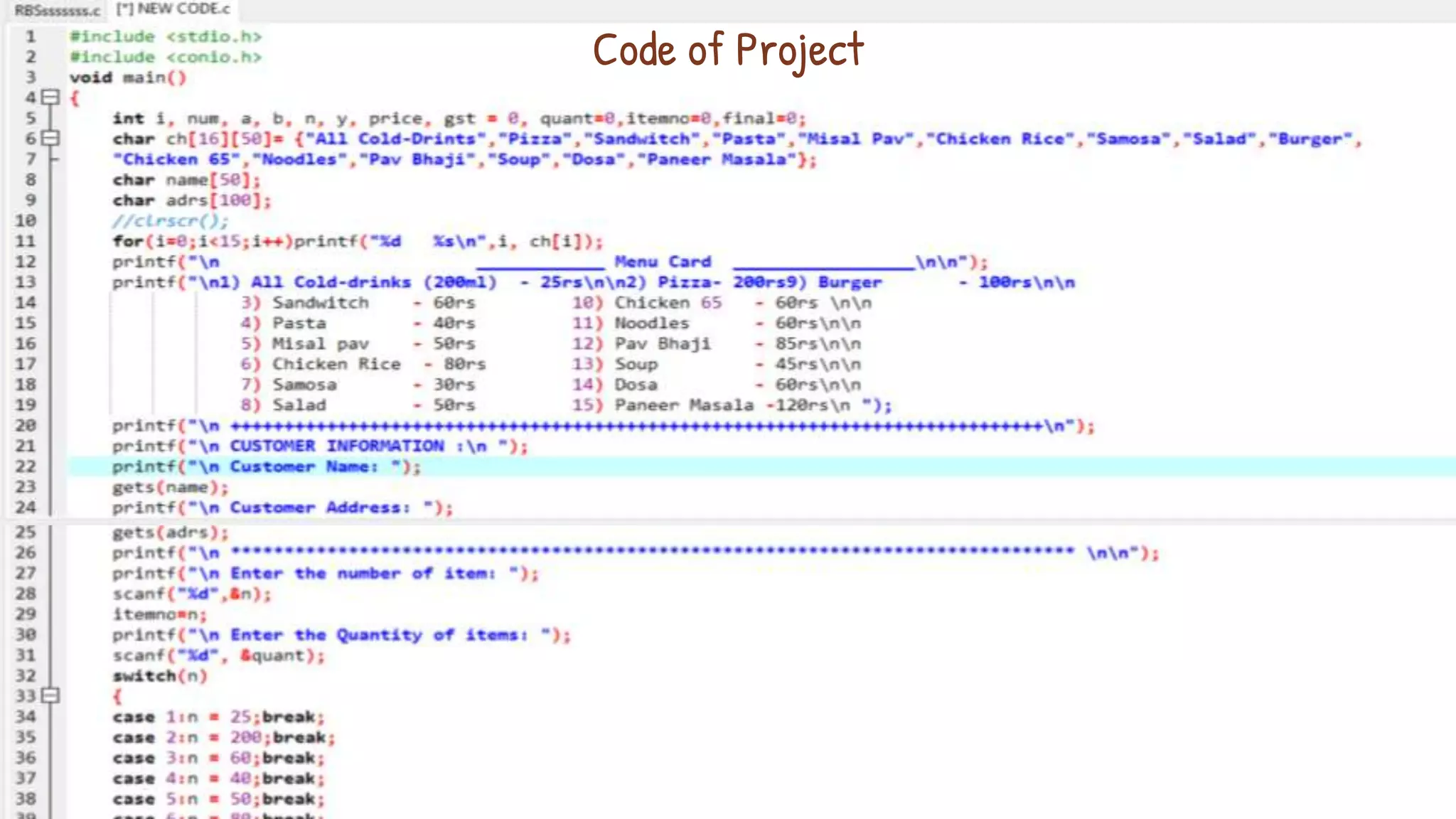
Task: Click the 'Code of Project' heading
Action: click(x=728, y=51)
